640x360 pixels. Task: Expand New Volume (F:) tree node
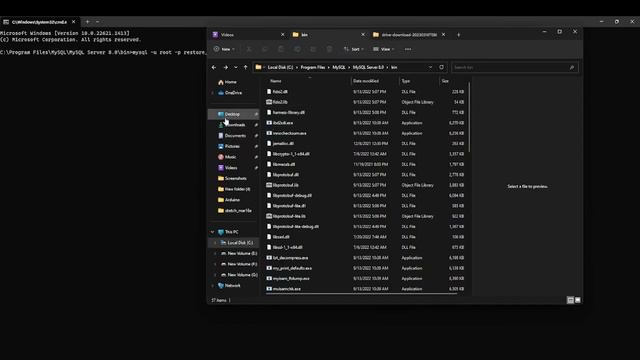tap(215, 264)
